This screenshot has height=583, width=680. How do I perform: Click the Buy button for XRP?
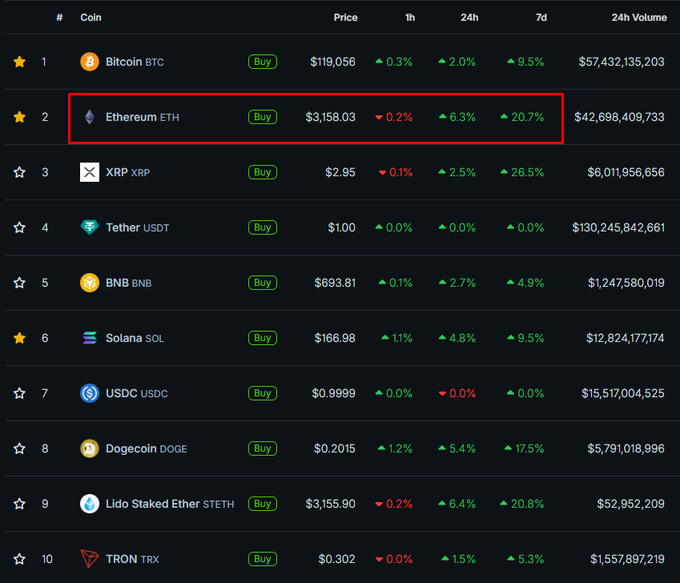[262, 172]
